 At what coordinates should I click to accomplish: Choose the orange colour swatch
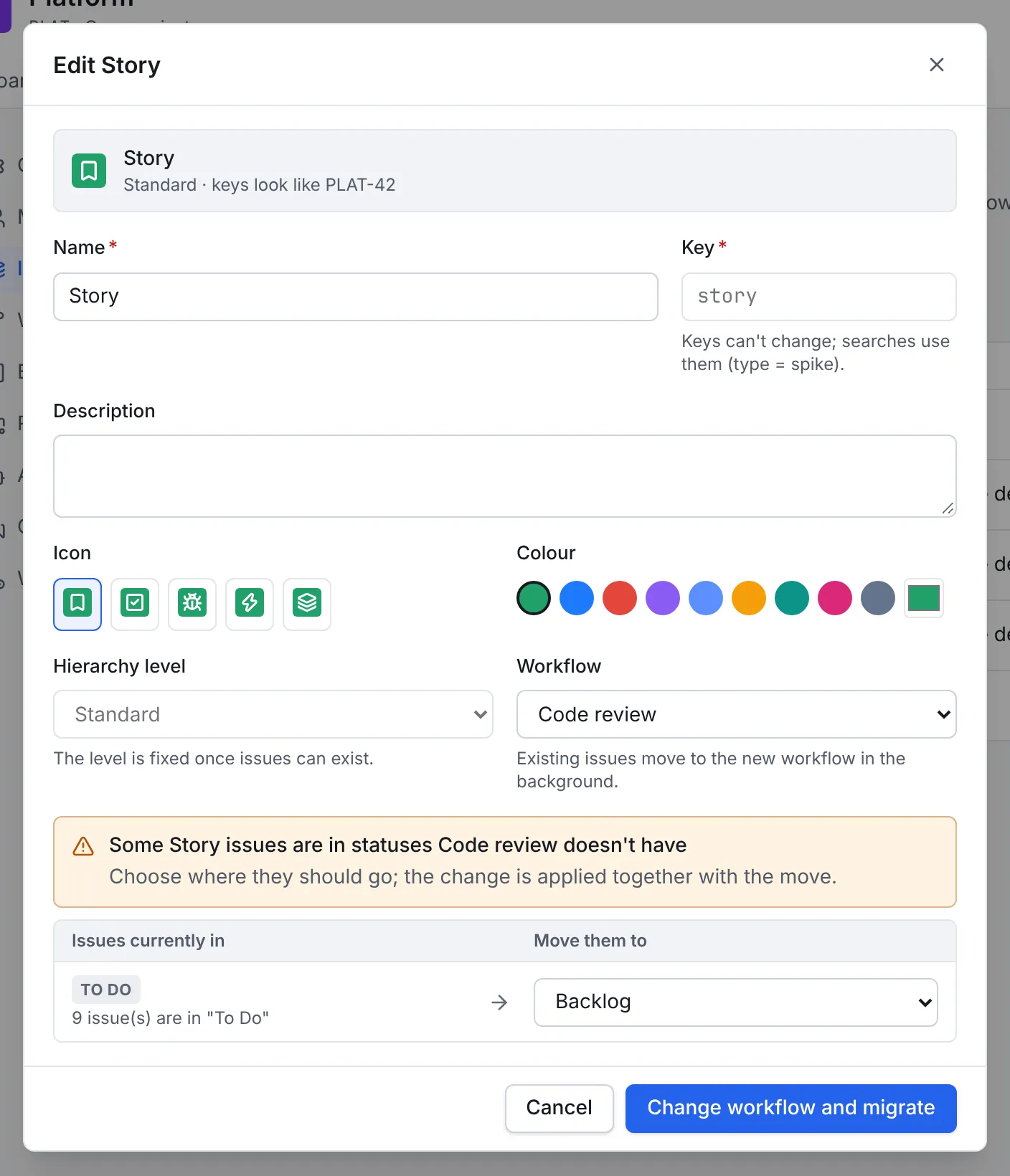point(749,598)
